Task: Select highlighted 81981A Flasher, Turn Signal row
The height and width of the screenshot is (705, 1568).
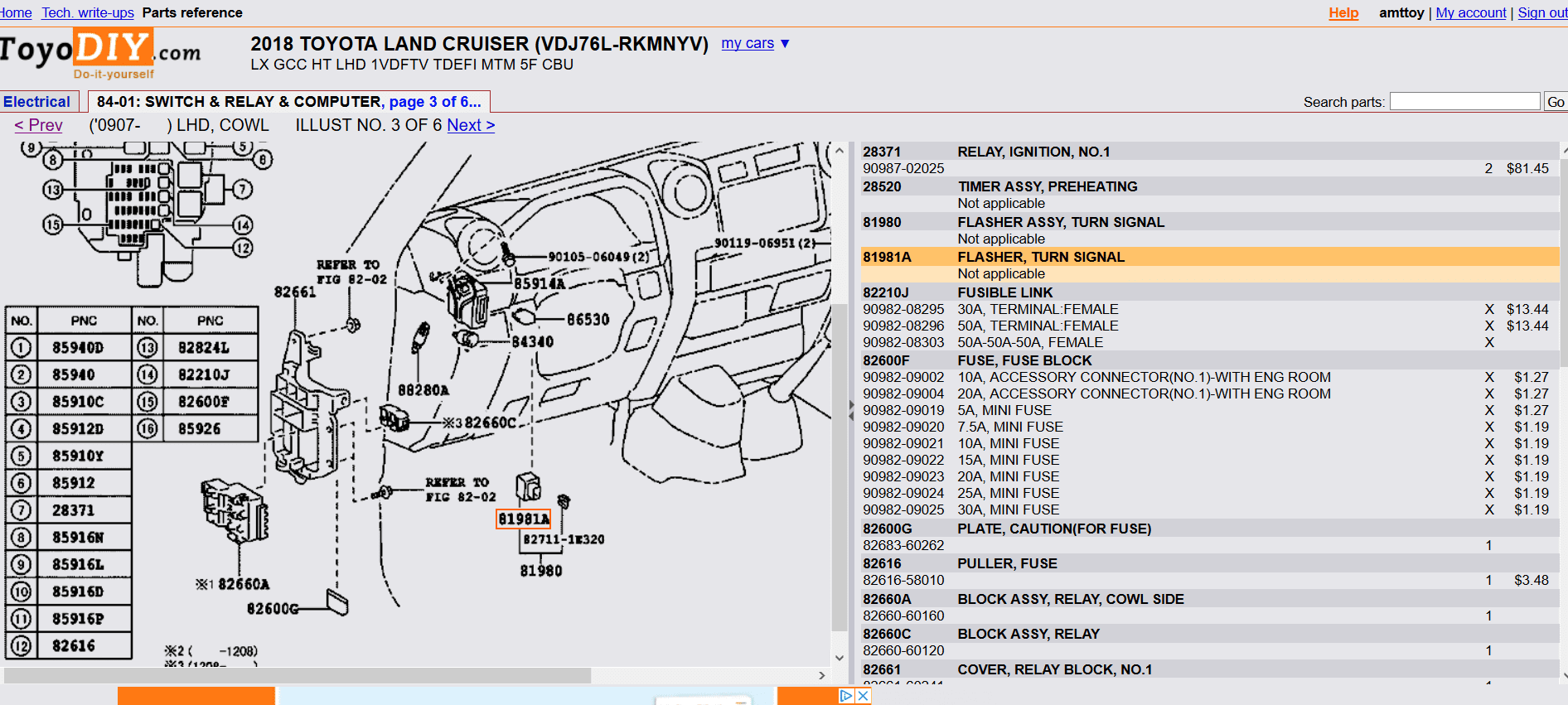Action: pyautogui.click(x=1210, y=257)
